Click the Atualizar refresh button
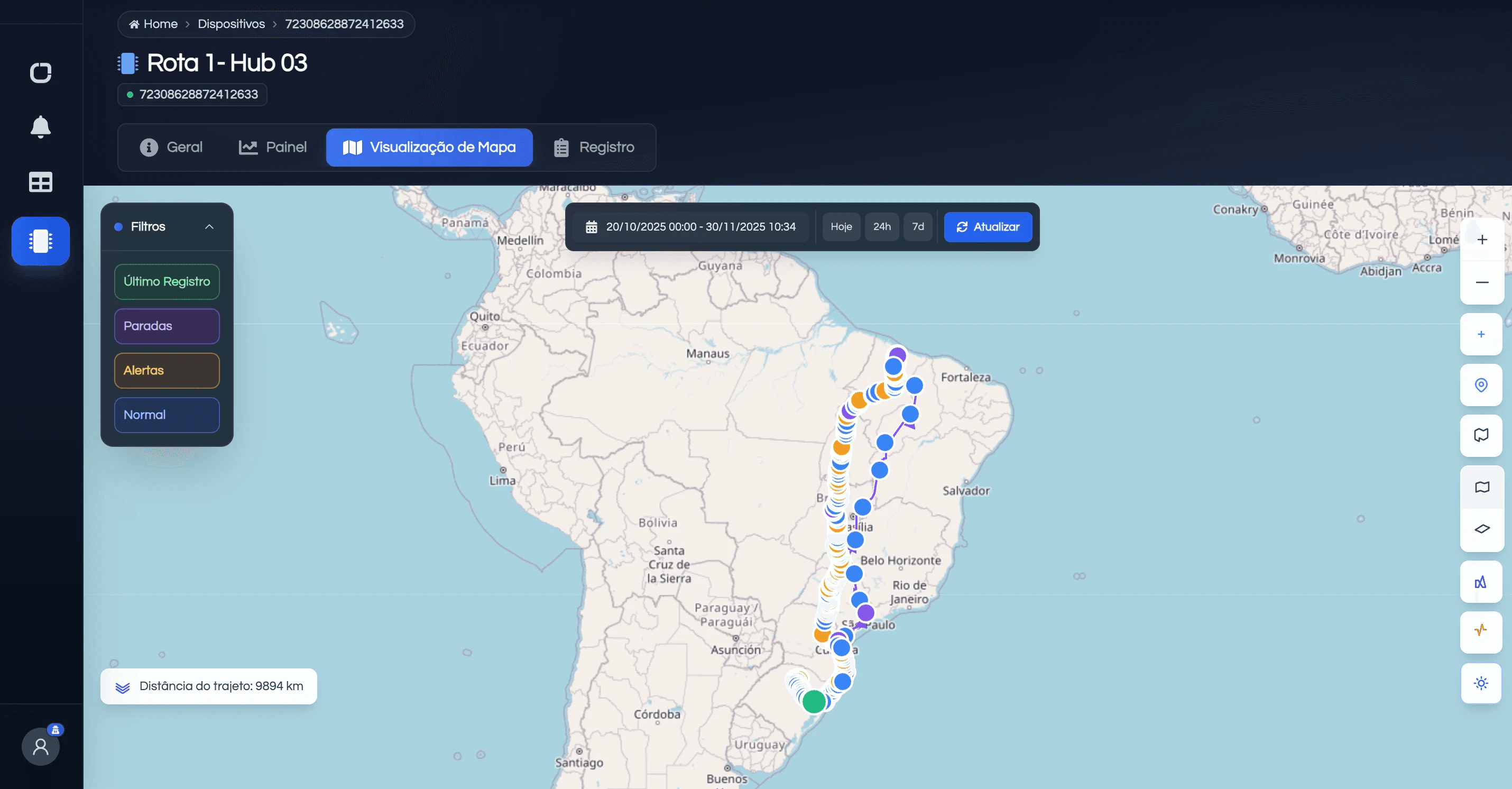 987,227
